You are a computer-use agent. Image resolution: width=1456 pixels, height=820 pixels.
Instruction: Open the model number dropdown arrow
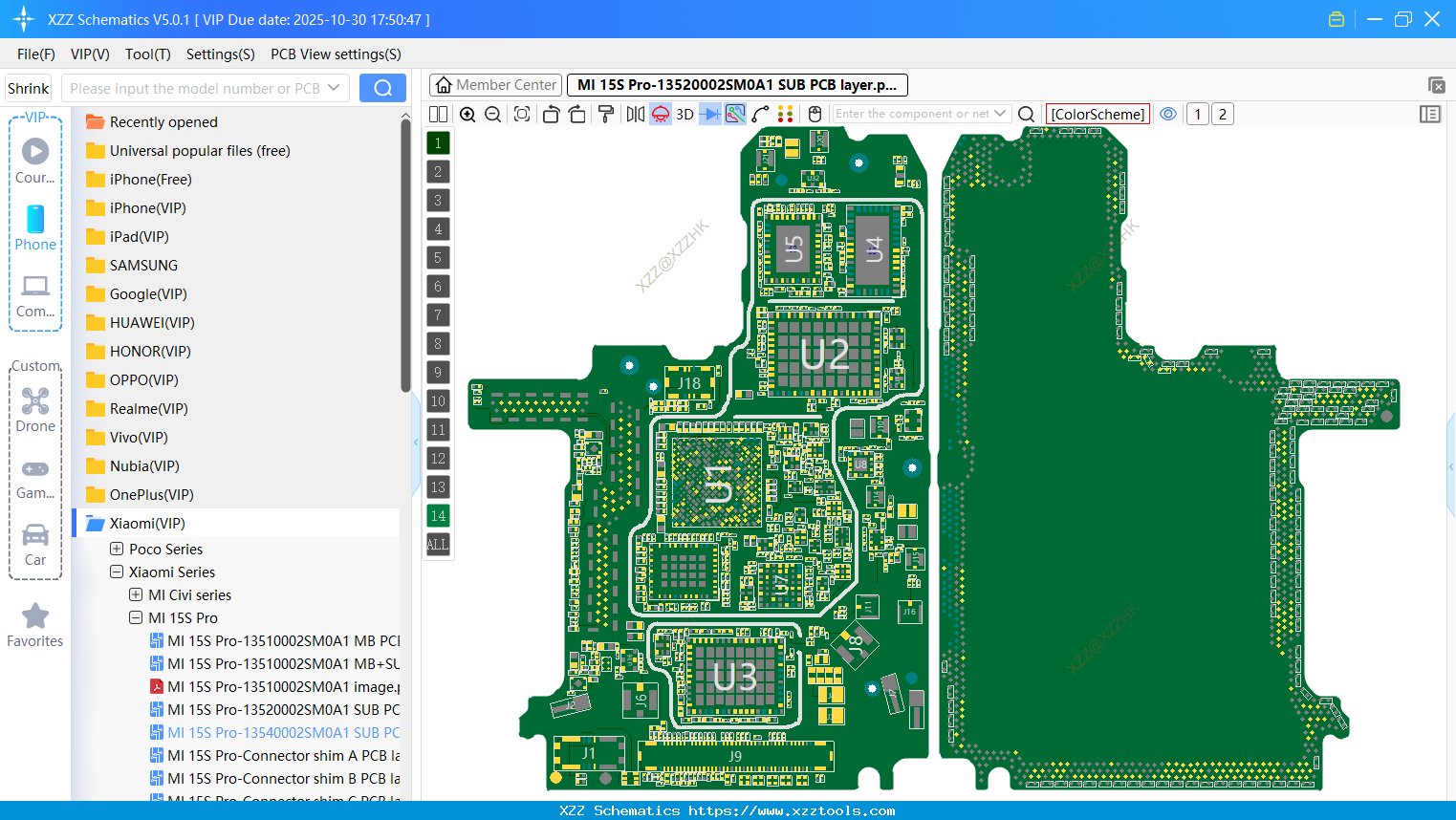(334, 88)
